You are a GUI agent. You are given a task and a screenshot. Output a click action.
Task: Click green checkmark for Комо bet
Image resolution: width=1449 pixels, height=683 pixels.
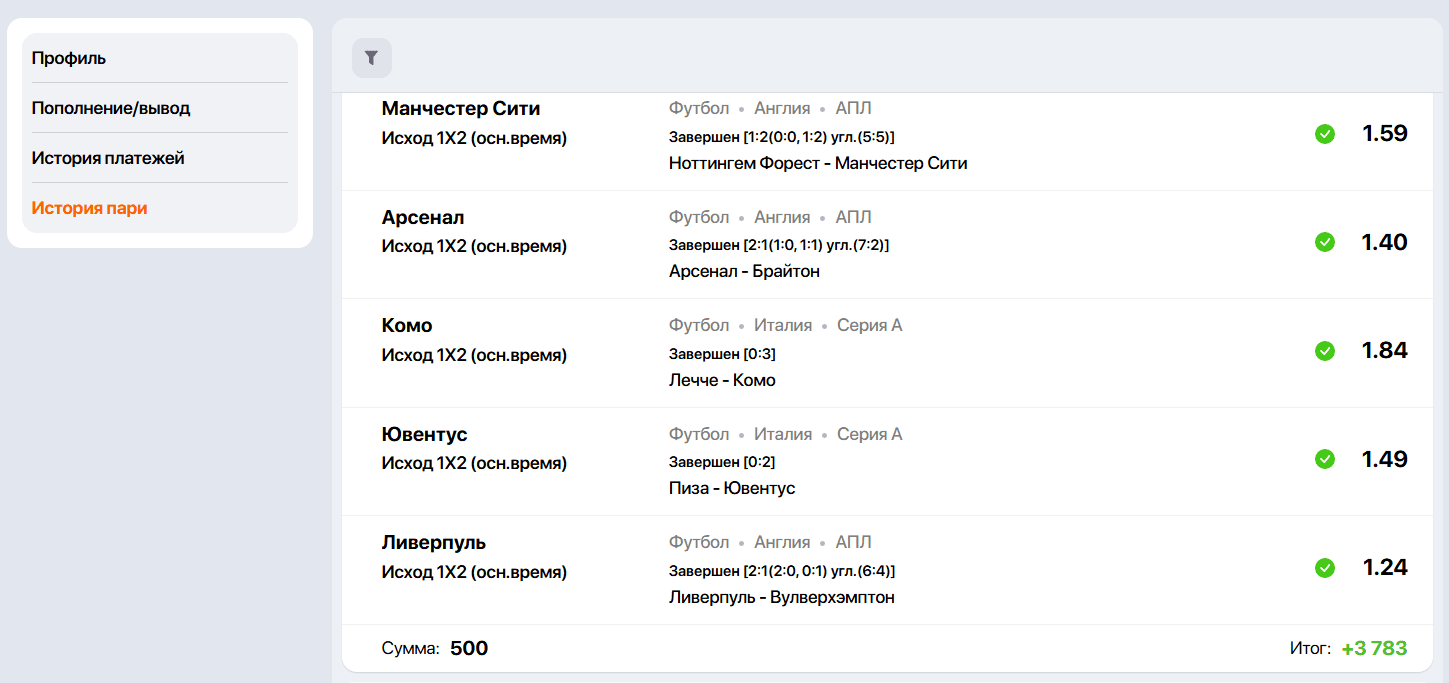1325,351
